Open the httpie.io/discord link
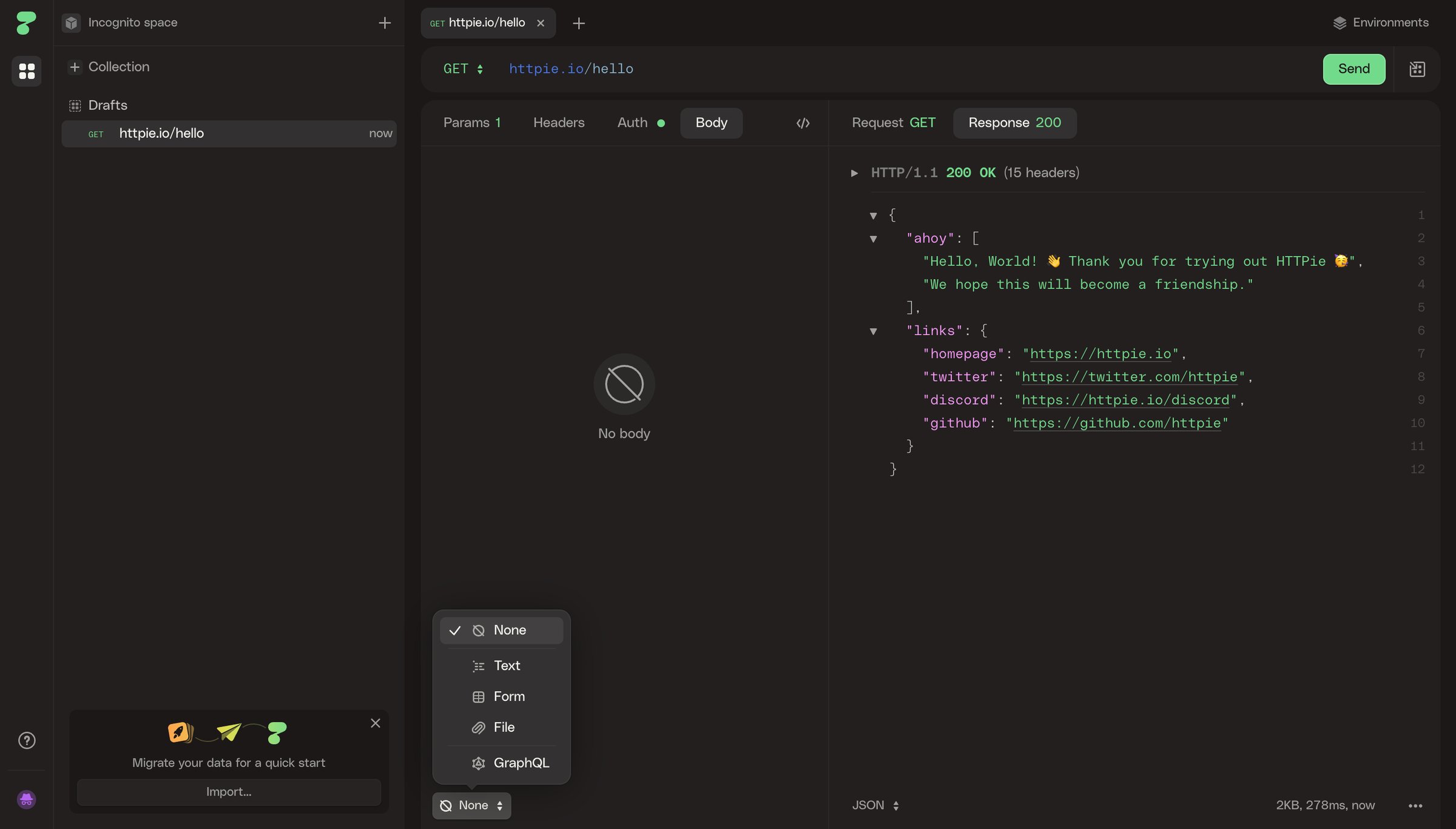The width and height of the screenshot is (1456, 829). 1125,400
